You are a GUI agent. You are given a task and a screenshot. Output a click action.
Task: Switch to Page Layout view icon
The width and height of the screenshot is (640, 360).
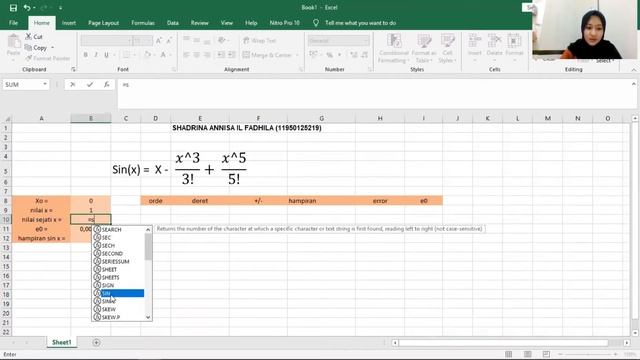527,354
